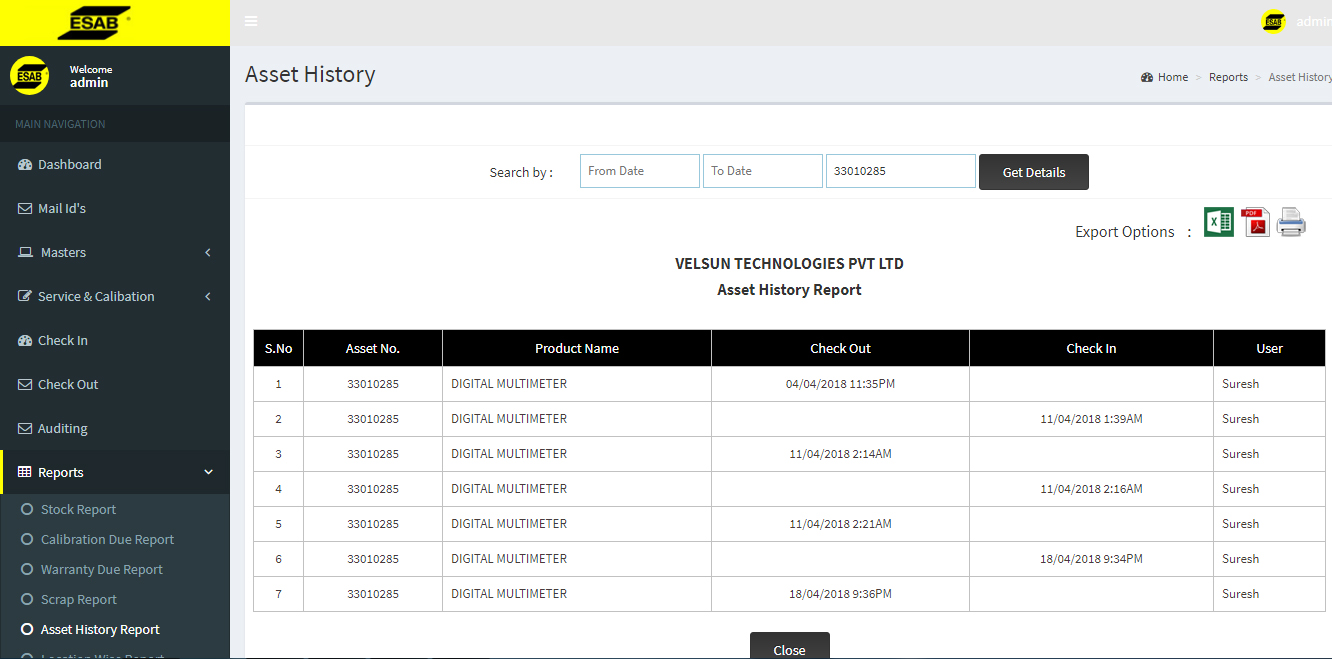
Task: Export report to Excel icon
Action: pos(1218,222)
